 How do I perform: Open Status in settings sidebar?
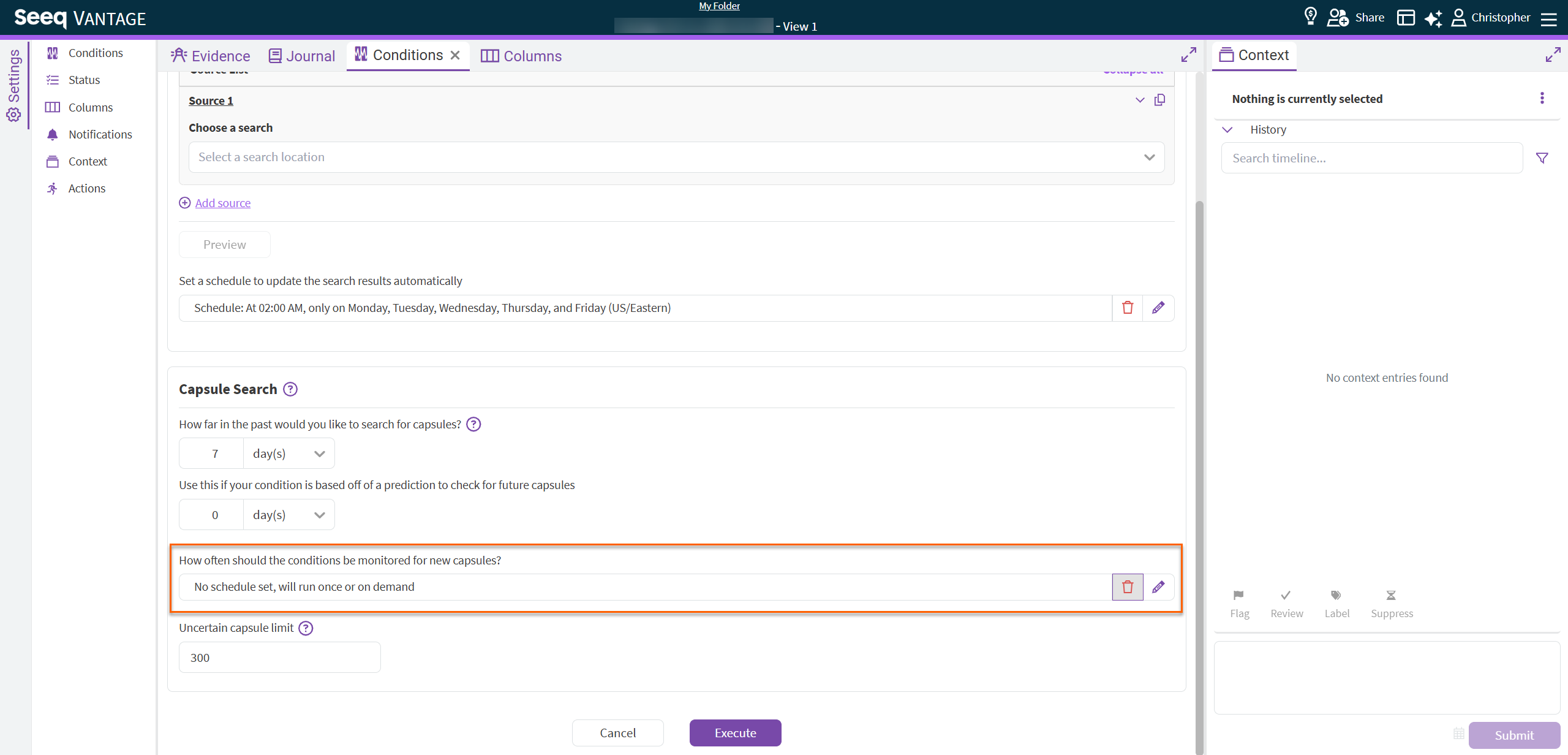(x=84, y=80)
